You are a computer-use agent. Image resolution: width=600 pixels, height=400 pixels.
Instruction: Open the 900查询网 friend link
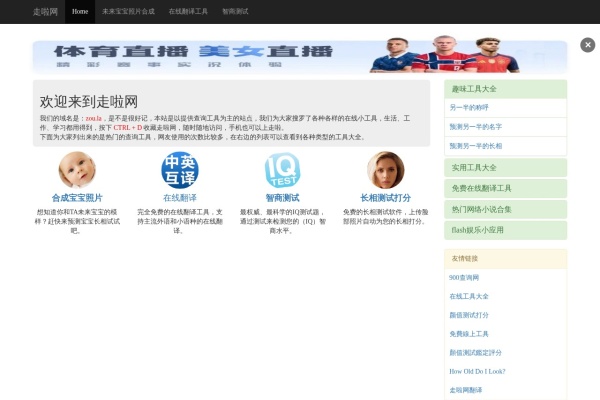464,278
